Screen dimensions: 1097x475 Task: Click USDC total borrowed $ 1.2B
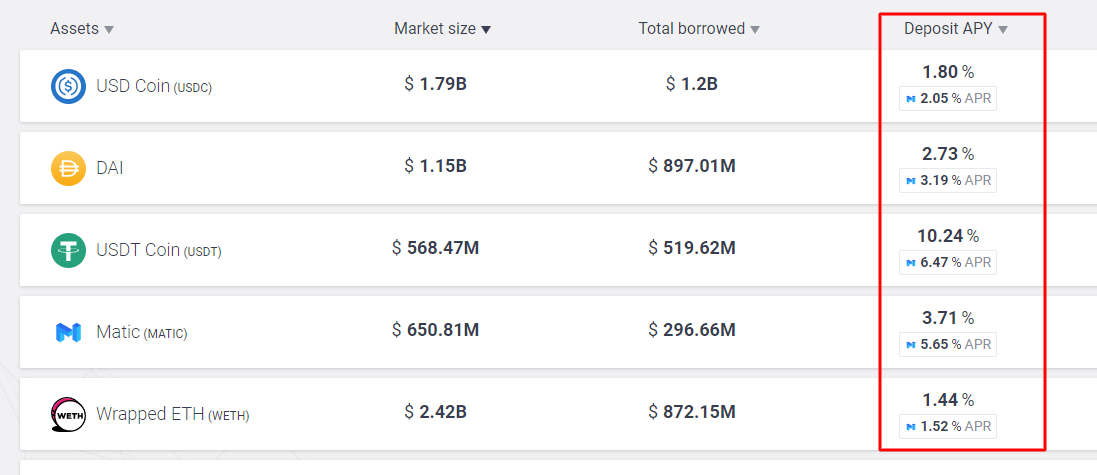tap(692, 84)
